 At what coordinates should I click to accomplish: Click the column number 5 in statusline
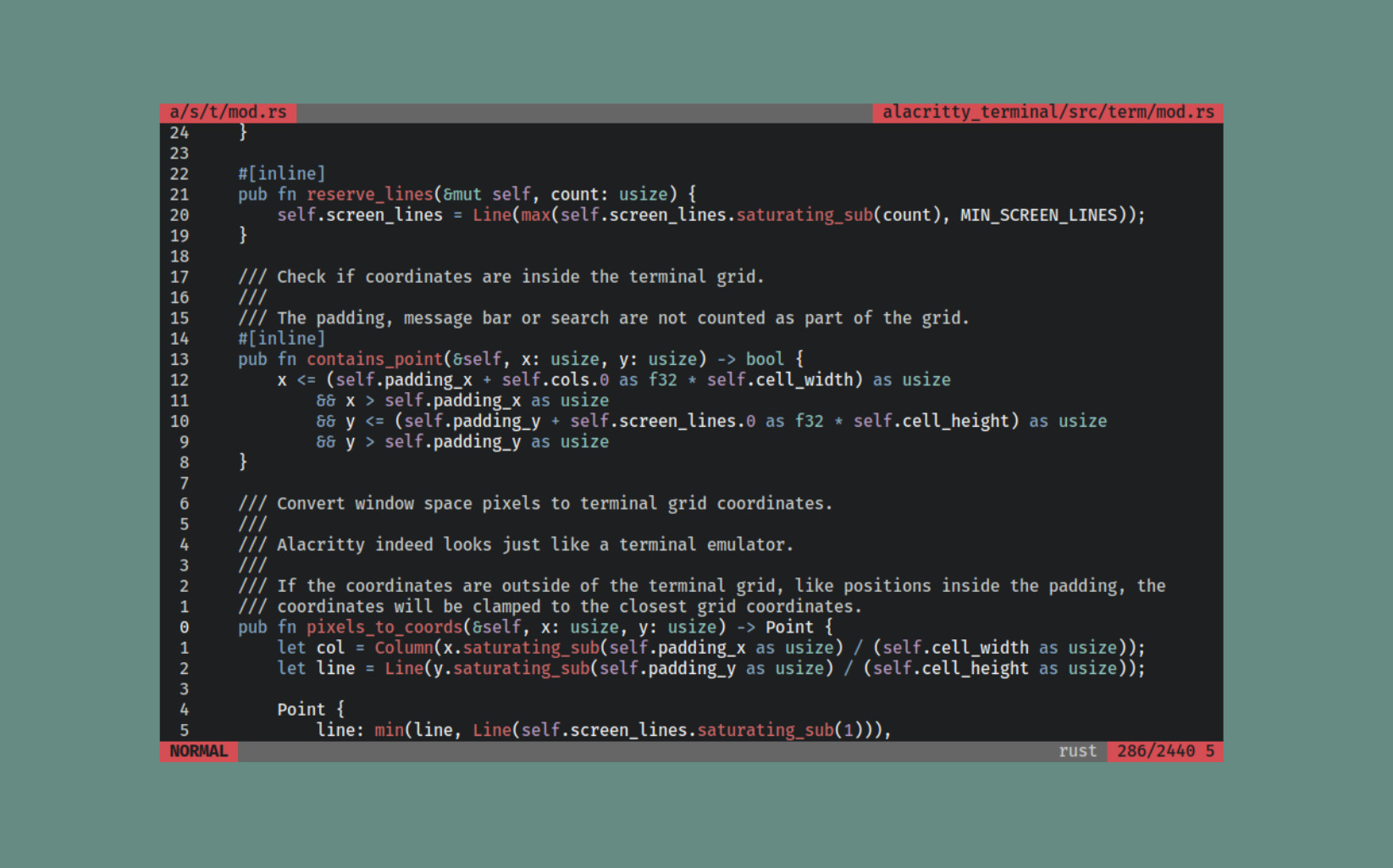(1210, 751)
